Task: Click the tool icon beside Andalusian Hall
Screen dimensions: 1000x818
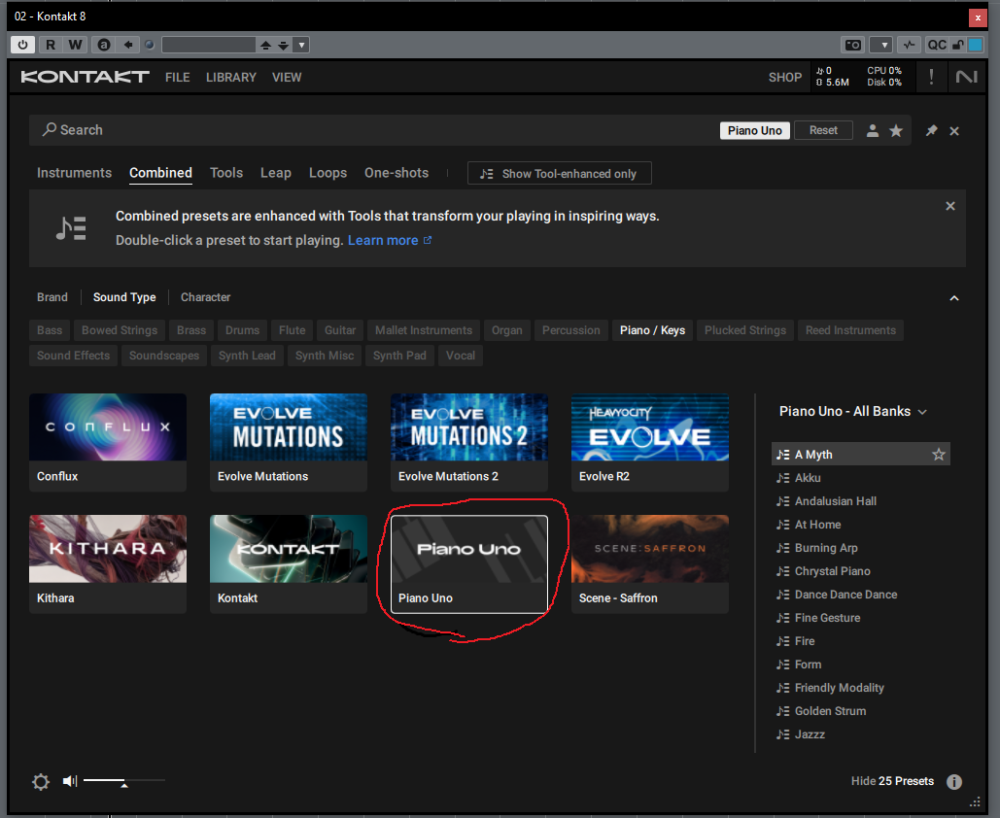Action: tap(783, 501)
